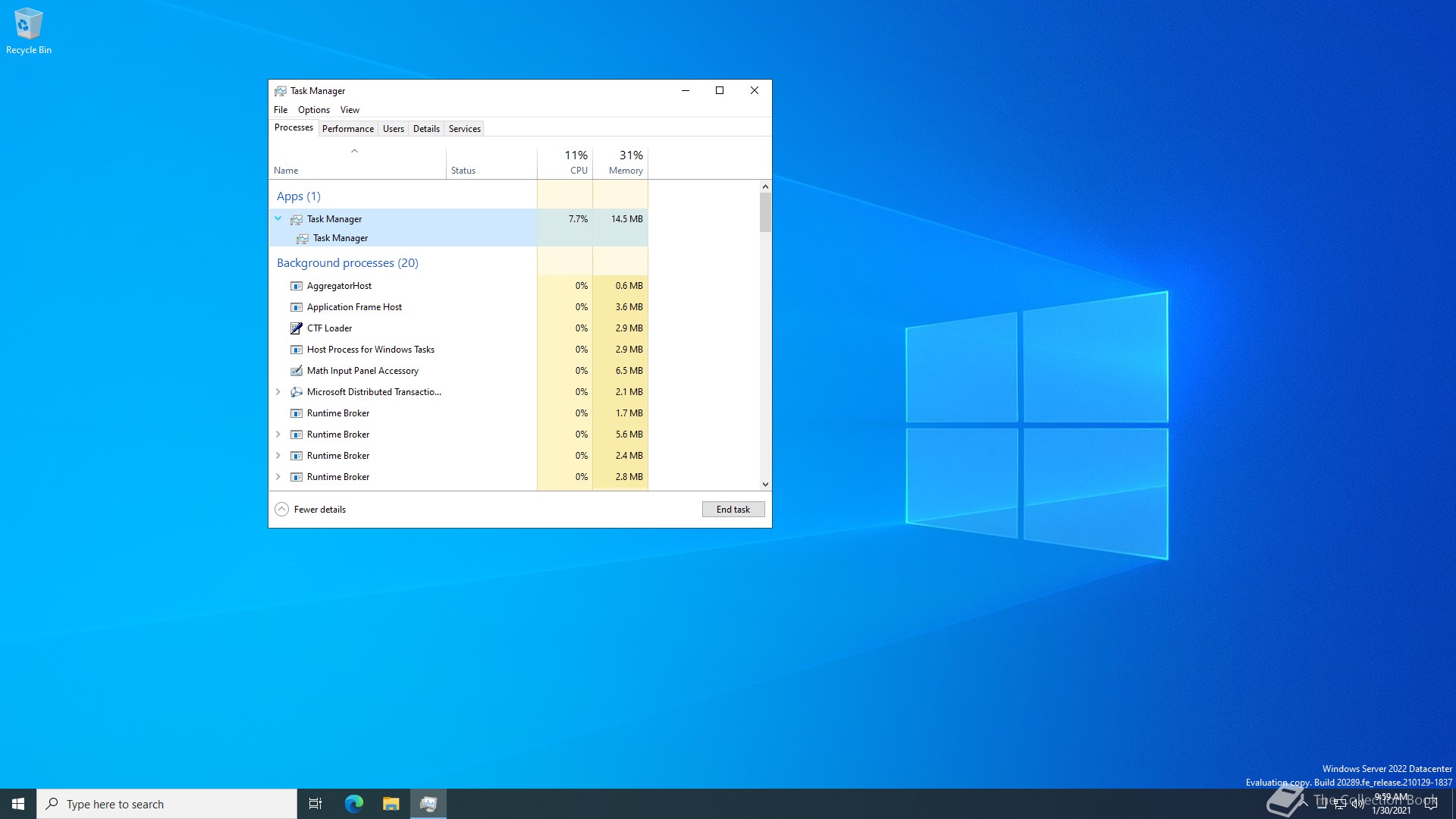Click the Fewer details collapse arrow

pos(281,510)
